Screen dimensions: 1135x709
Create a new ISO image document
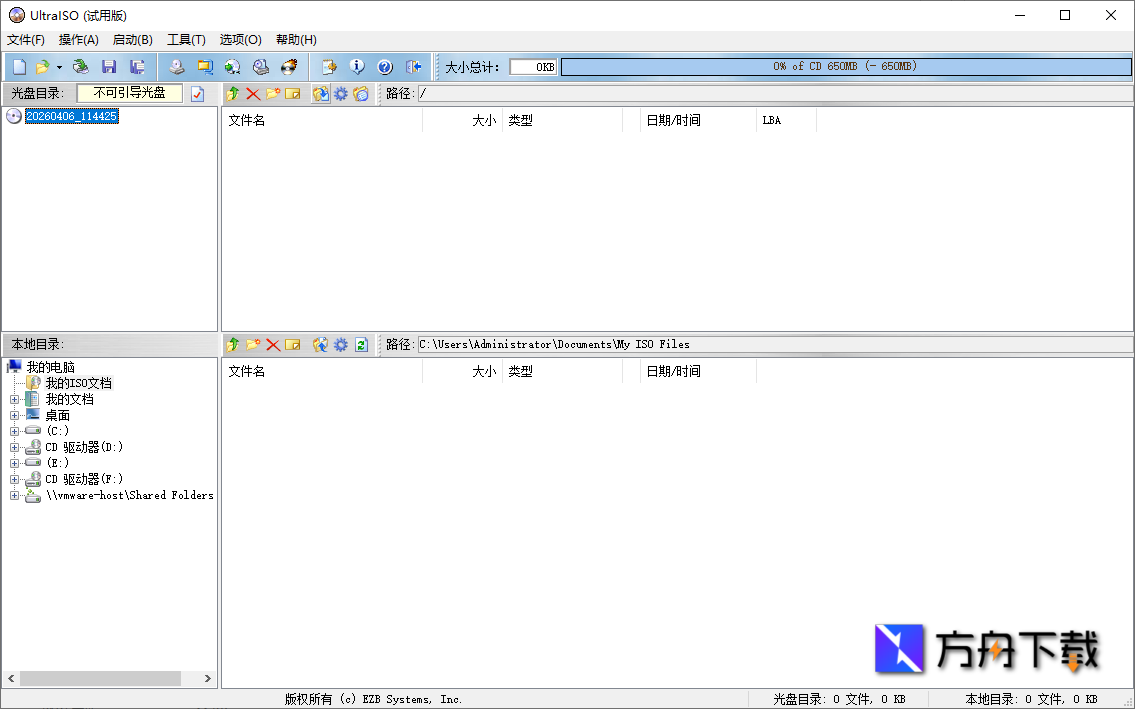pos(17,67)
